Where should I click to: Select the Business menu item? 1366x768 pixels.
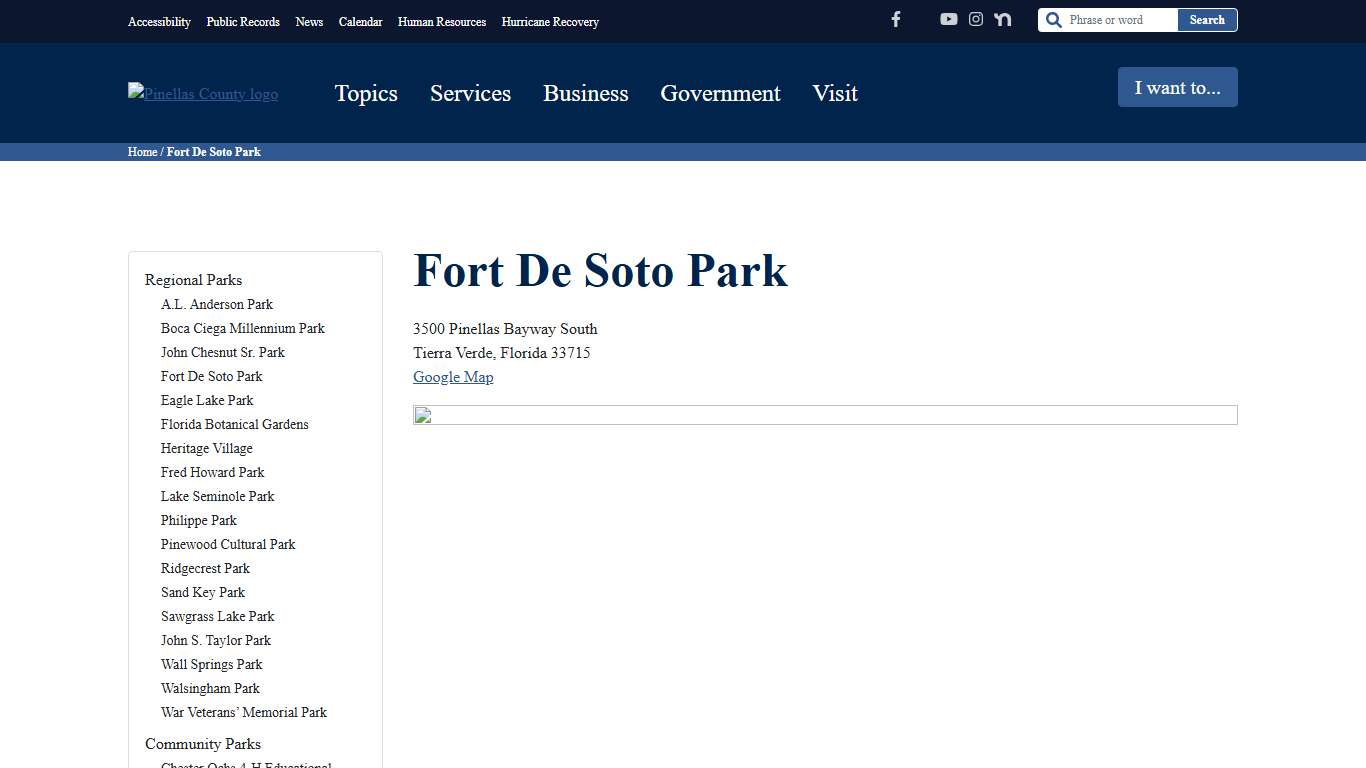pyautogui.click(x=585, y=93)
